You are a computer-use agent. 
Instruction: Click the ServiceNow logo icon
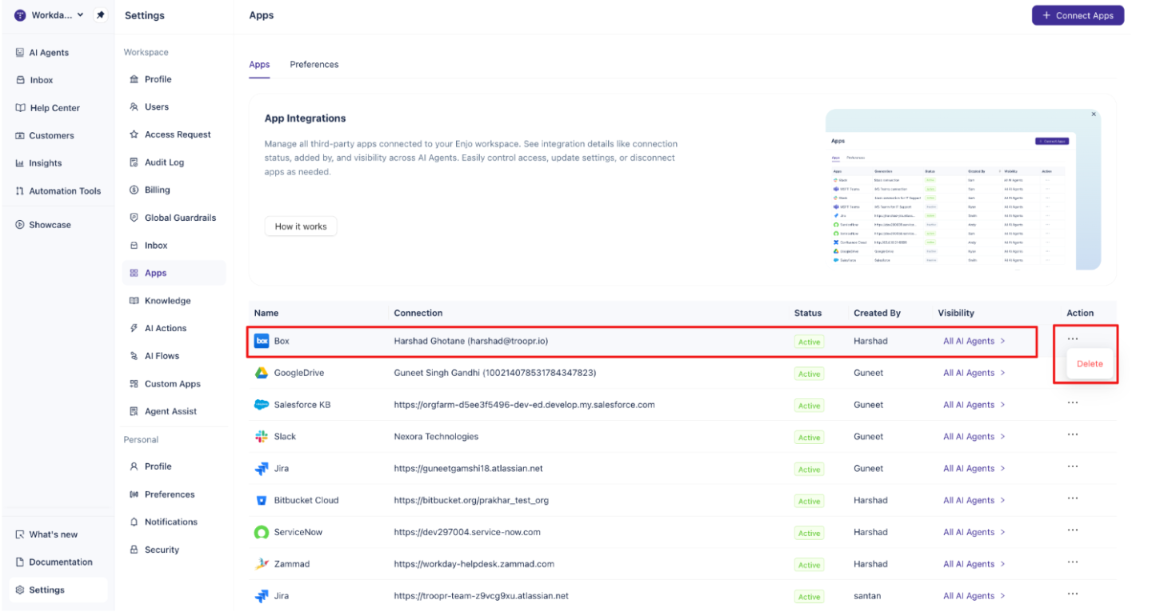[x=261, y=532]
